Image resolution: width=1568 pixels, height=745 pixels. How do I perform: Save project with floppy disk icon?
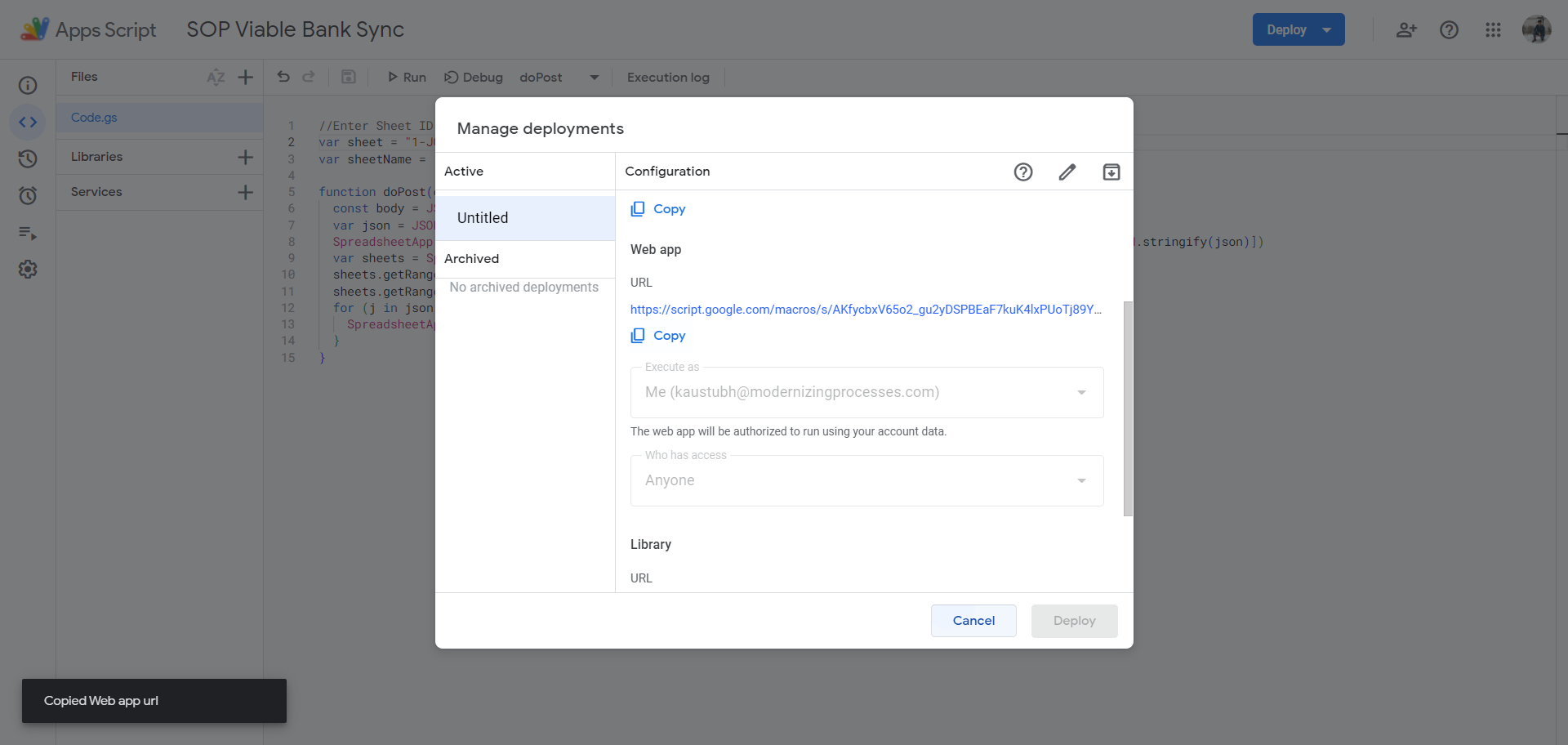pyautogui.click(x=349, y=77)
